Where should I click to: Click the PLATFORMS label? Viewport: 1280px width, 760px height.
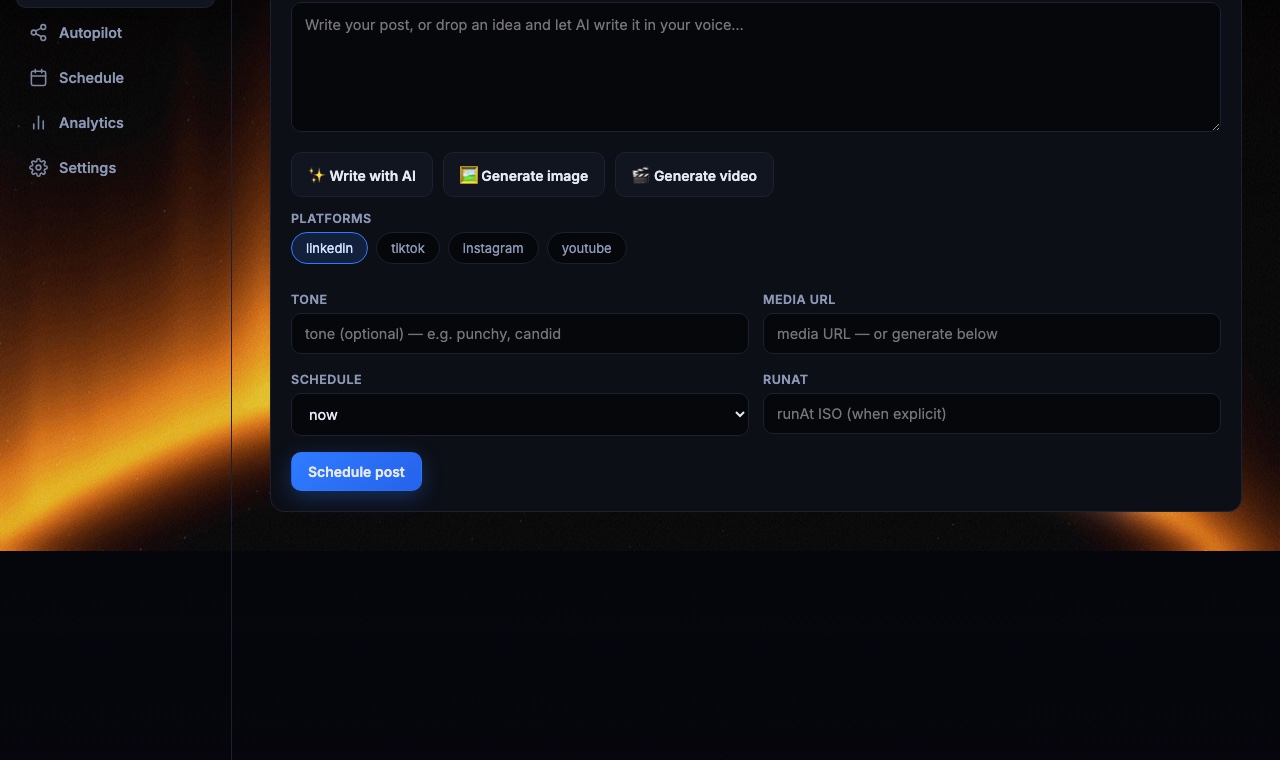[331, 218]
